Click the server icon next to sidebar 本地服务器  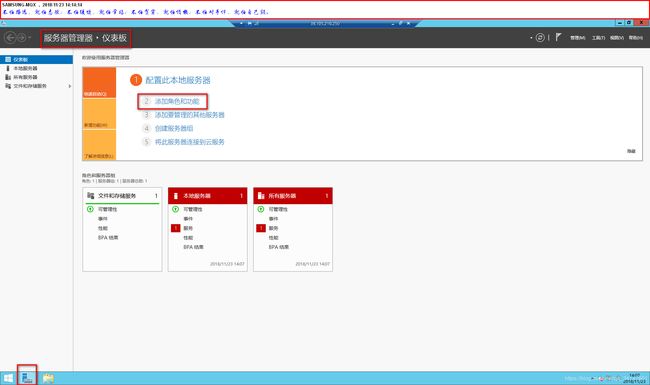pyautogui.click(x=7, y=68)
